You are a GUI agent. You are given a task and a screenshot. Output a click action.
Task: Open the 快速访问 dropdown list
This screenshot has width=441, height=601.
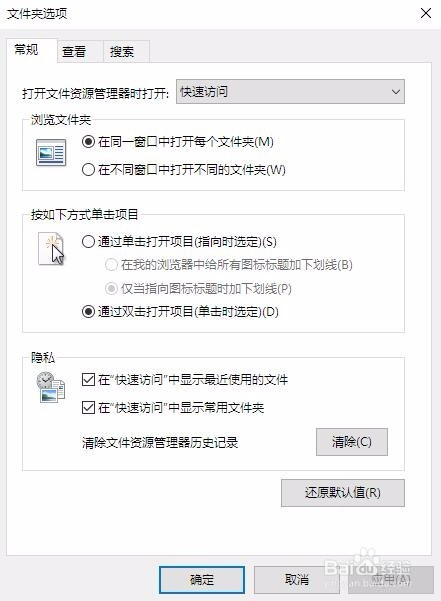290,92
